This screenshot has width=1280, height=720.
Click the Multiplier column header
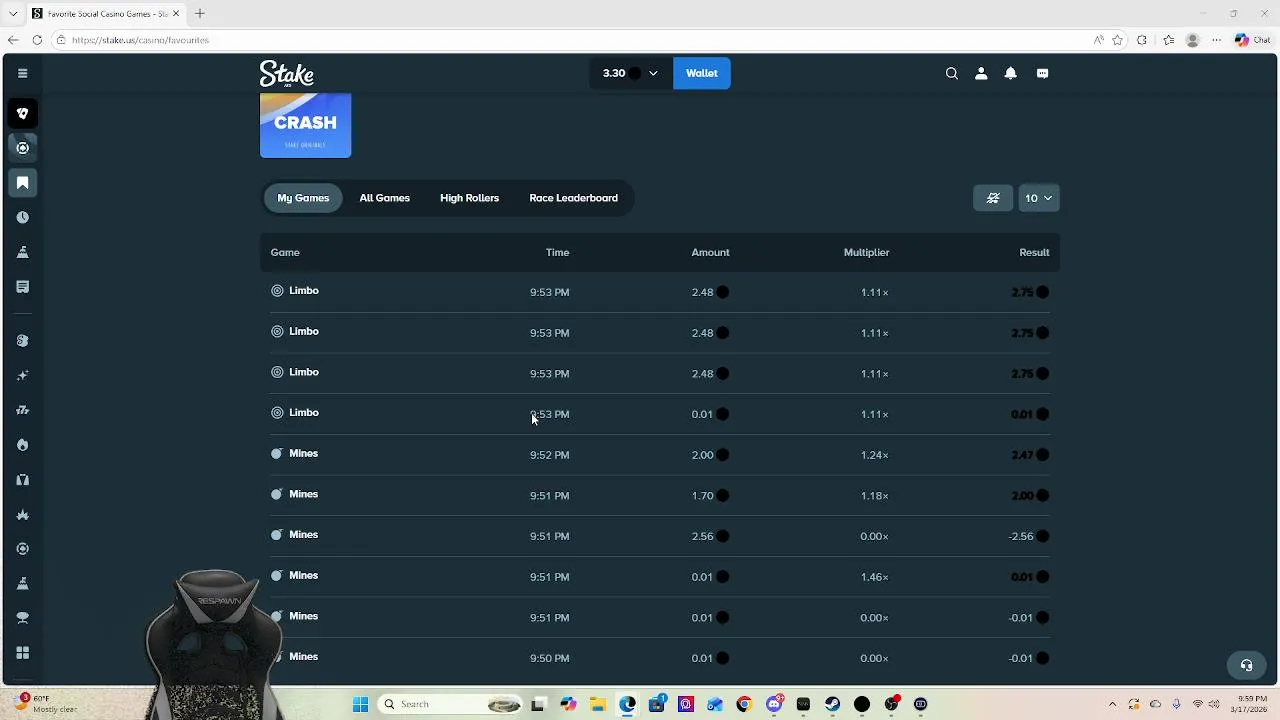(866, 252)
